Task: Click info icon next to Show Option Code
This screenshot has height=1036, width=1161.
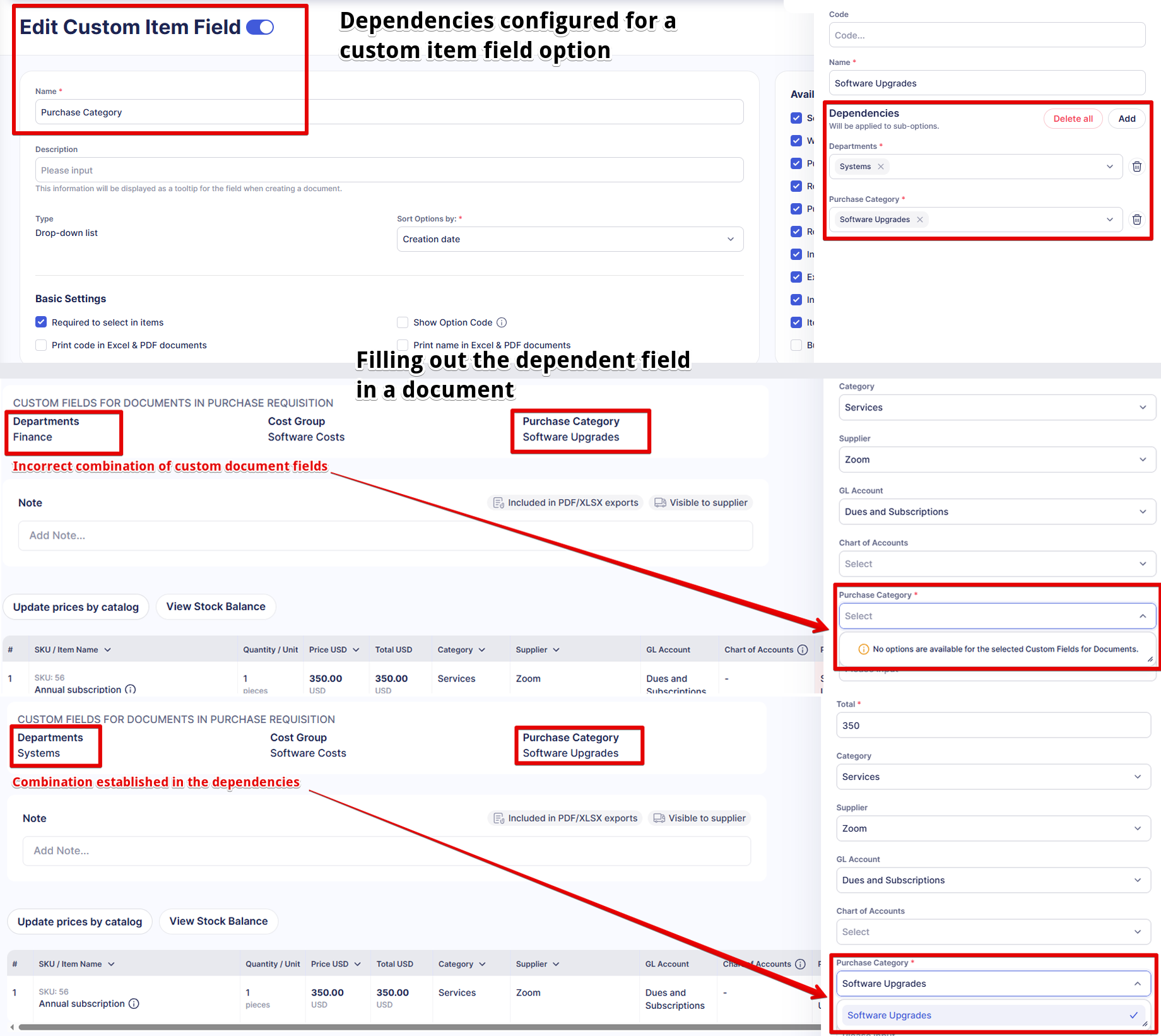Action: coord(502,322)
